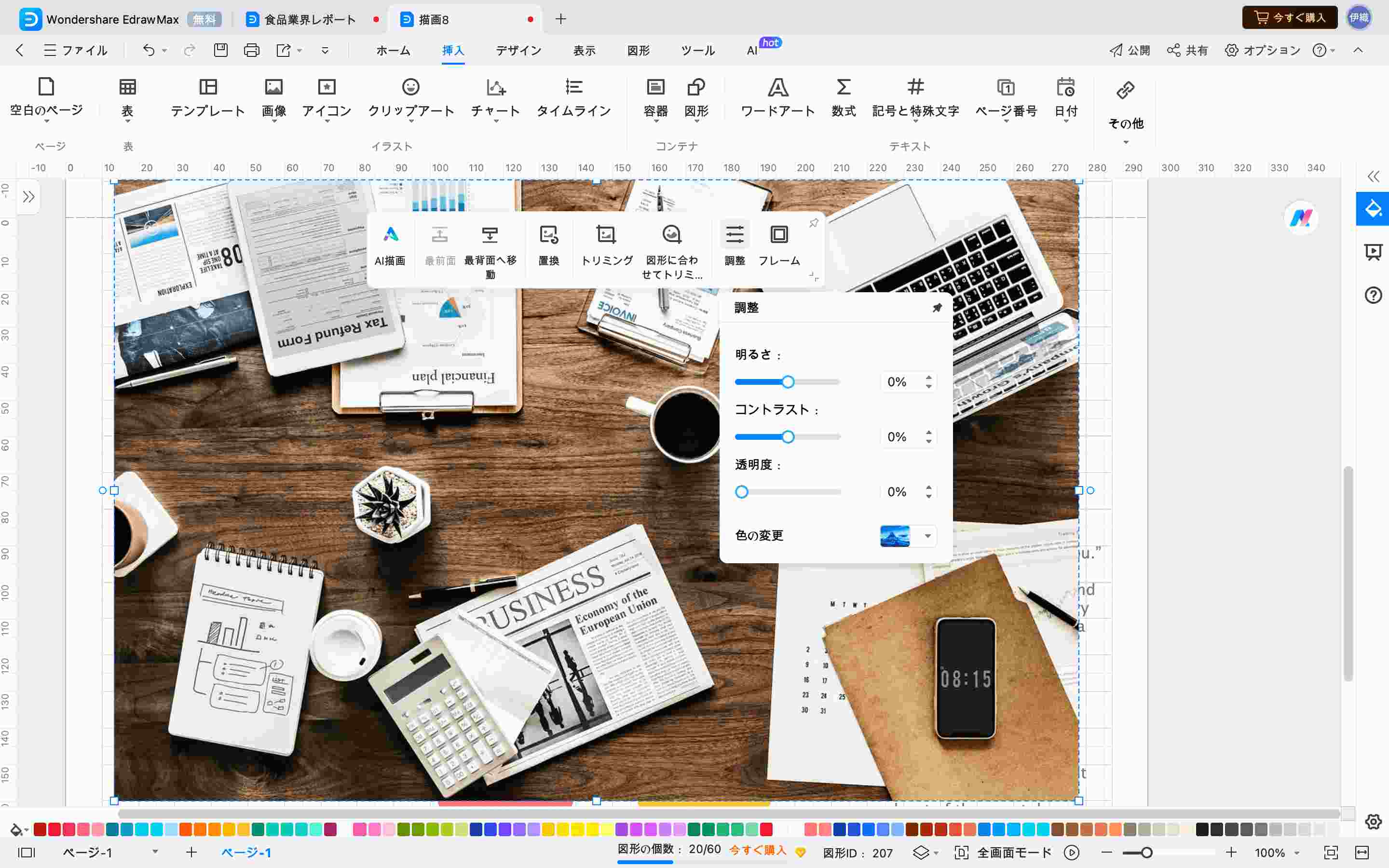Click the 公開 publish button

pyautogui.click(x=1130, y=51)
